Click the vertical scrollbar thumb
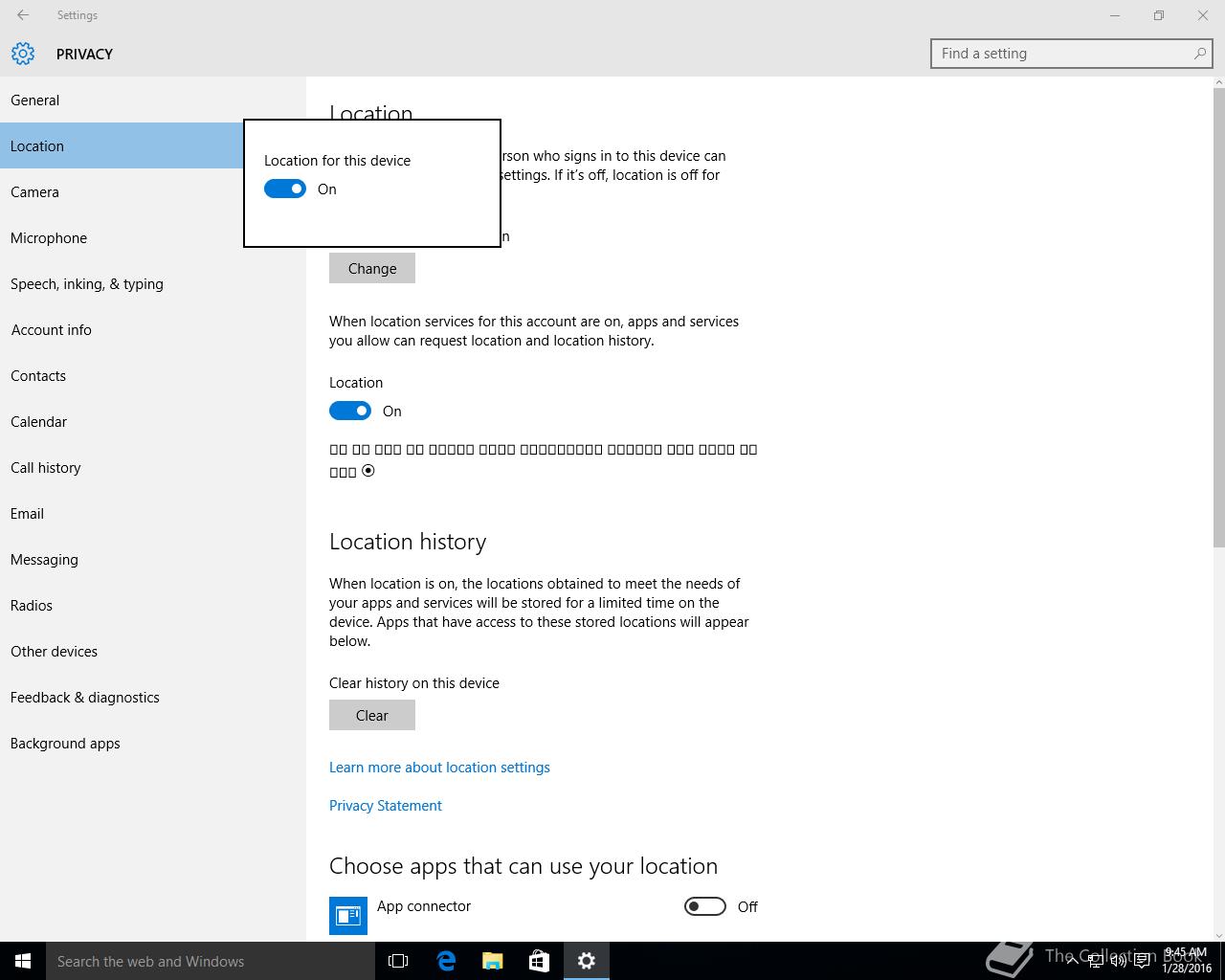The image size is (1225, 980). click(1218, 318)
